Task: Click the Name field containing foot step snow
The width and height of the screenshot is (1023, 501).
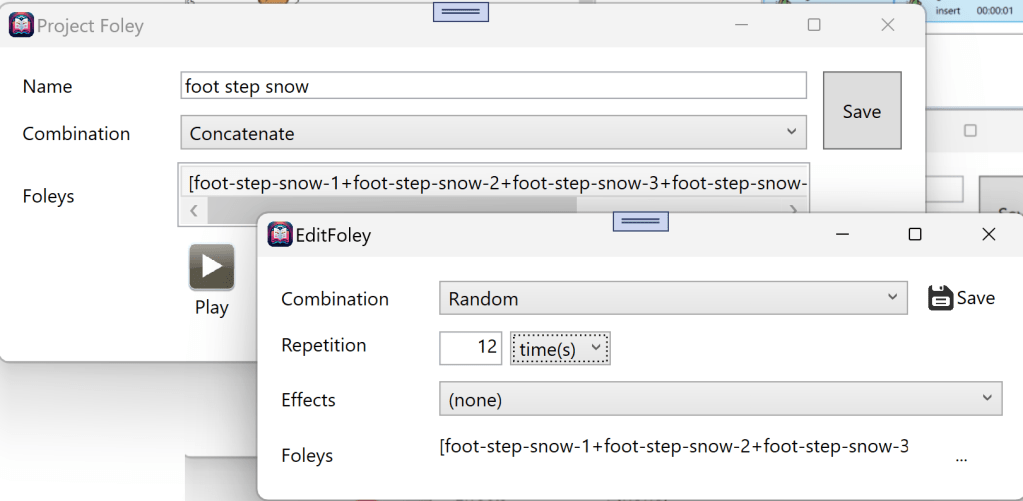Action: pos(493,86)
